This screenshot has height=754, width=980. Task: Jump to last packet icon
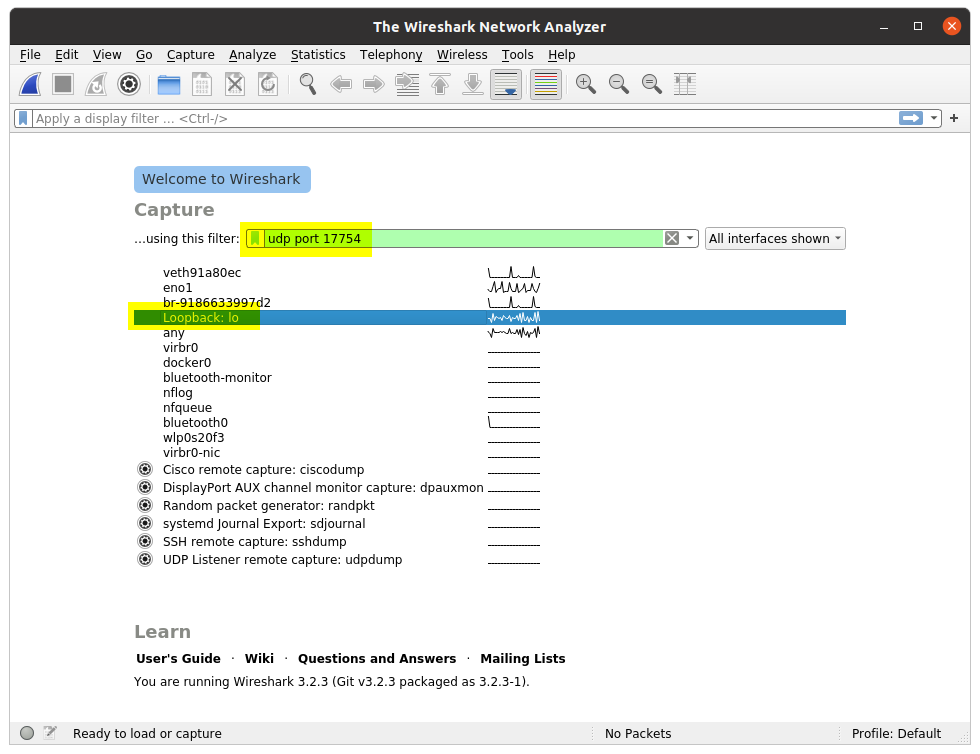point(473,84)
